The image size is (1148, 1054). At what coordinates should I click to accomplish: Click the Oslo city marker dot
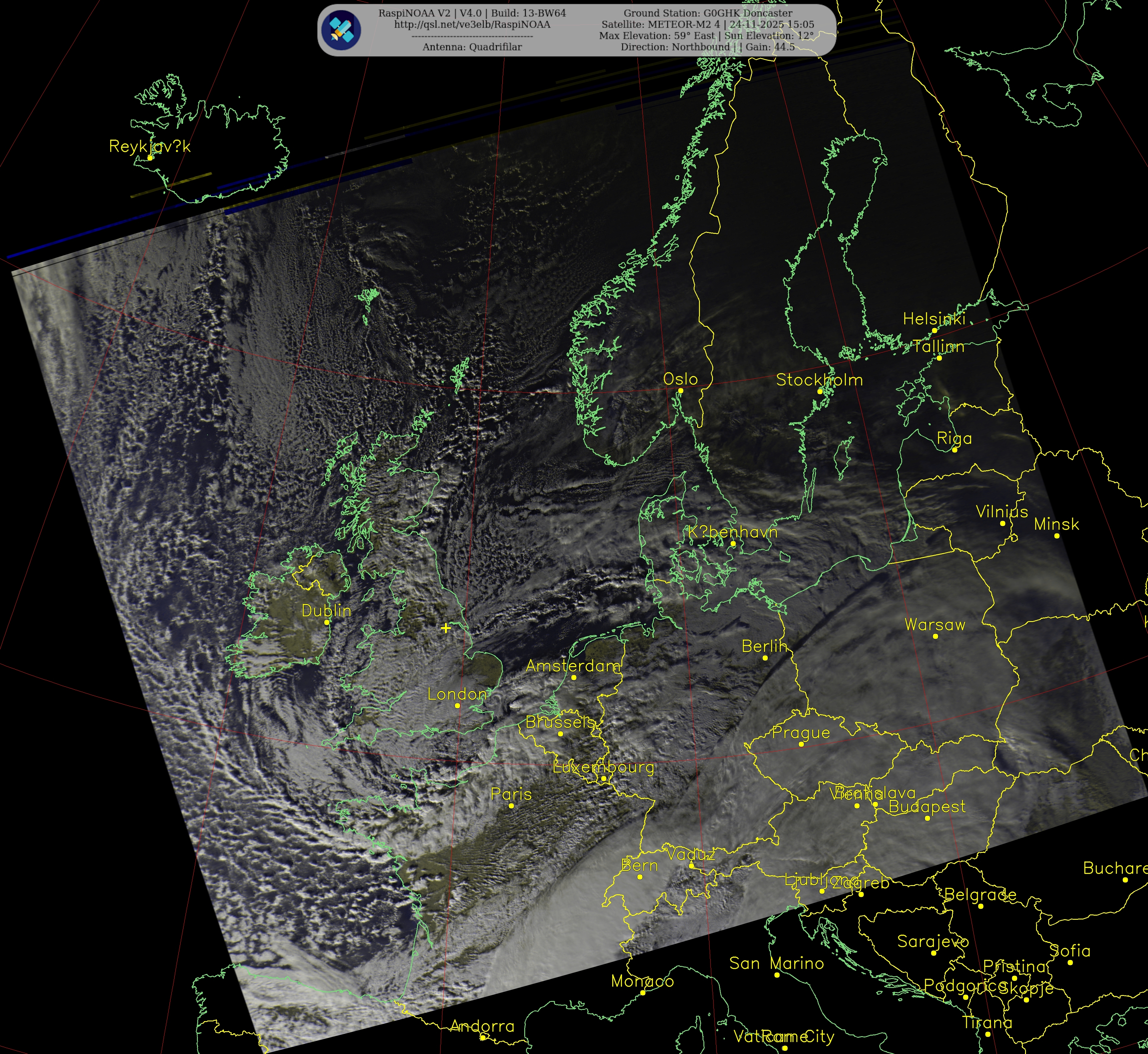[x=680, y=391]
